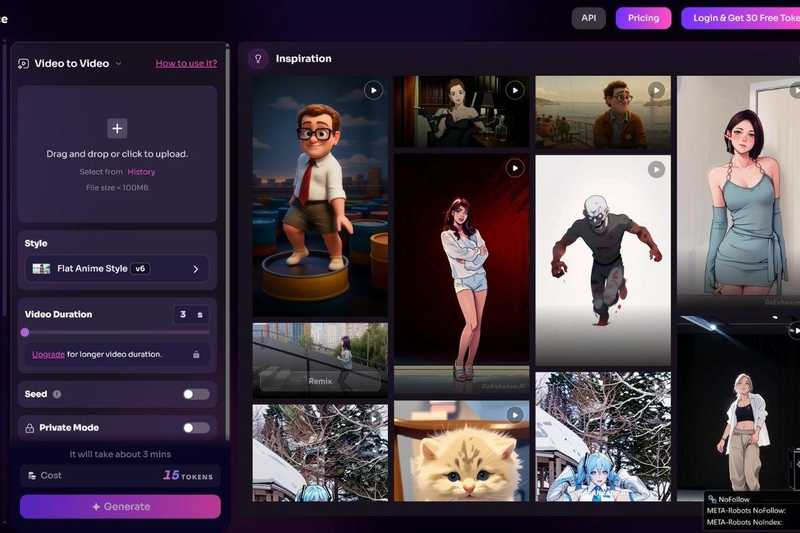The image size is (800, 533).
Task: Expand the Flat Anime Style selector
Action: tap(117, 269)
